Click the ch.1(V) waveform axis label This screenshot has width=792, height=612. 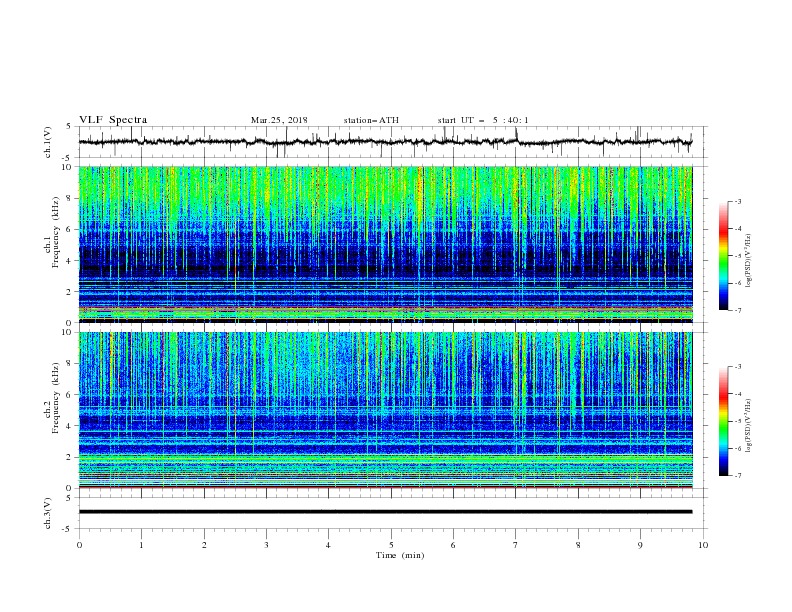48,142
